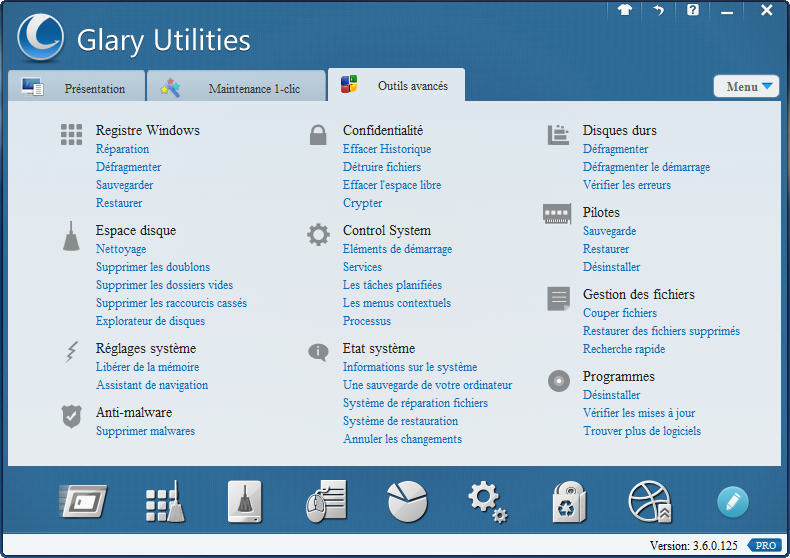
Task: Click the Pilotes hardware card icon
Action: [557, 214]
